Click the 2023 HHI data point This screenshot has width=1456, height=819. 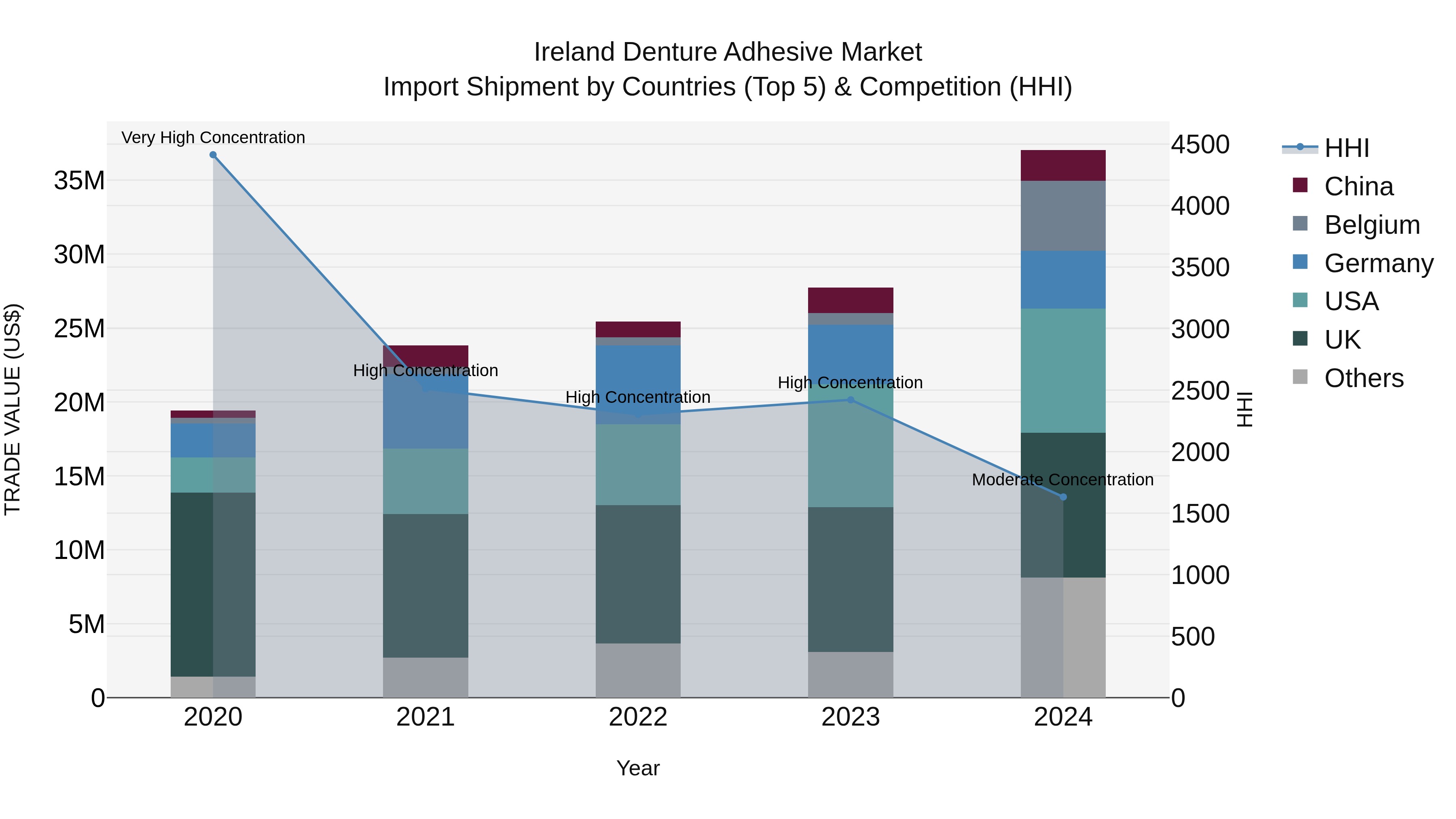tap(851, 400)
